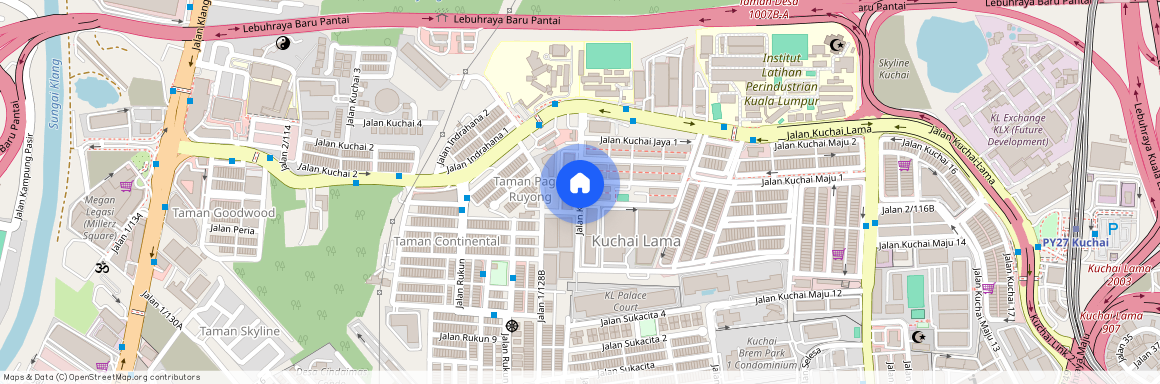
Task: Click shopping cart icon above Jalan Kuchai Maju 12
Action: 837,254
